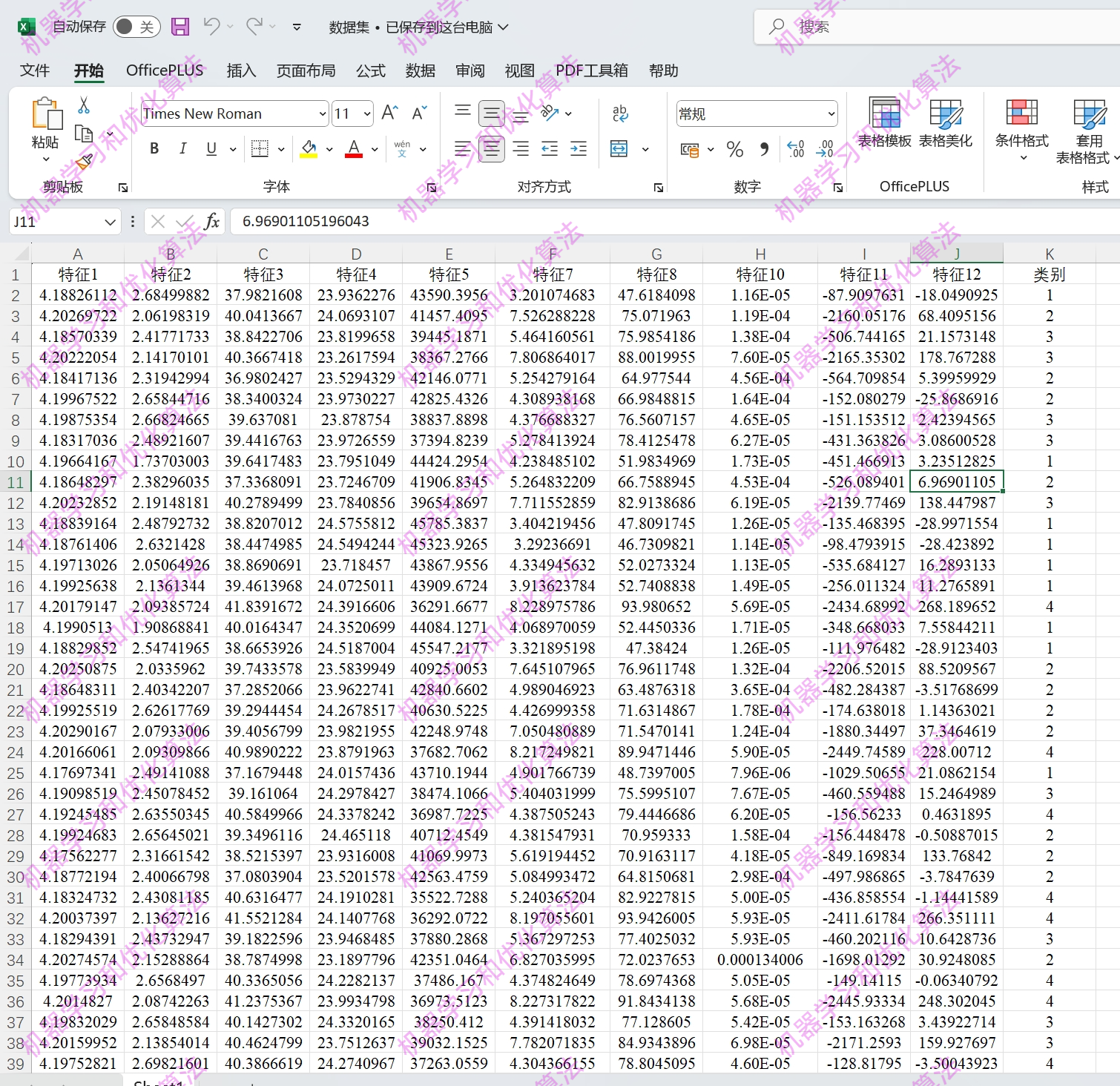The image size is (1120, 1086).
Task: Toggle top vertical alignment
Action: point(463,111)
